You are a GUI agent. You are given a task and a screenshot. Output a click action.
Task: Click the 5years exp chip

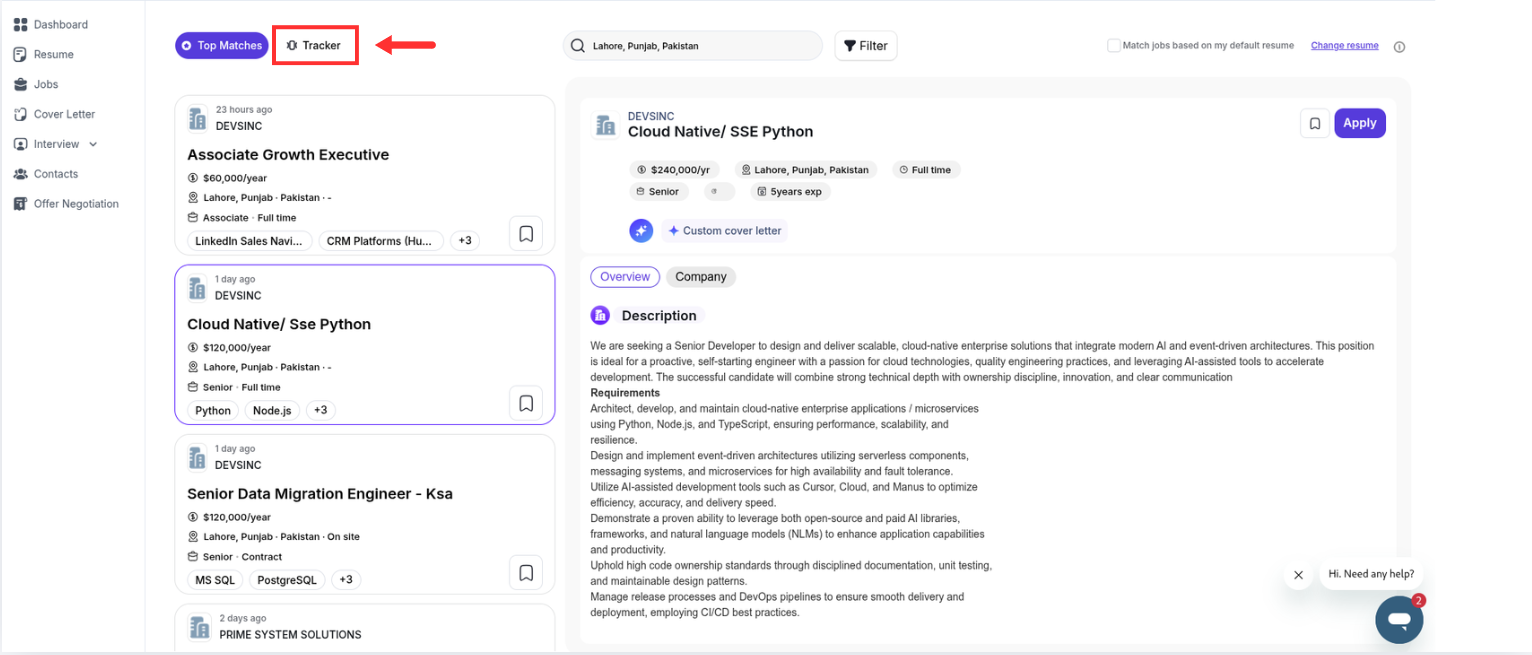point(790,191)
